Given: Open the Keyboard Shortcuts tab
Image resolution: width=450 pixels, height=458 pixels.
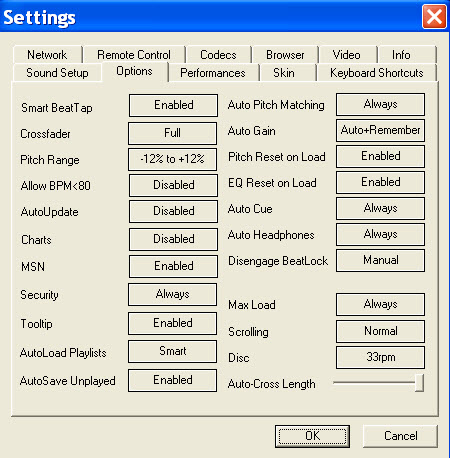Looking at the screenshot, I should (377, 73).
